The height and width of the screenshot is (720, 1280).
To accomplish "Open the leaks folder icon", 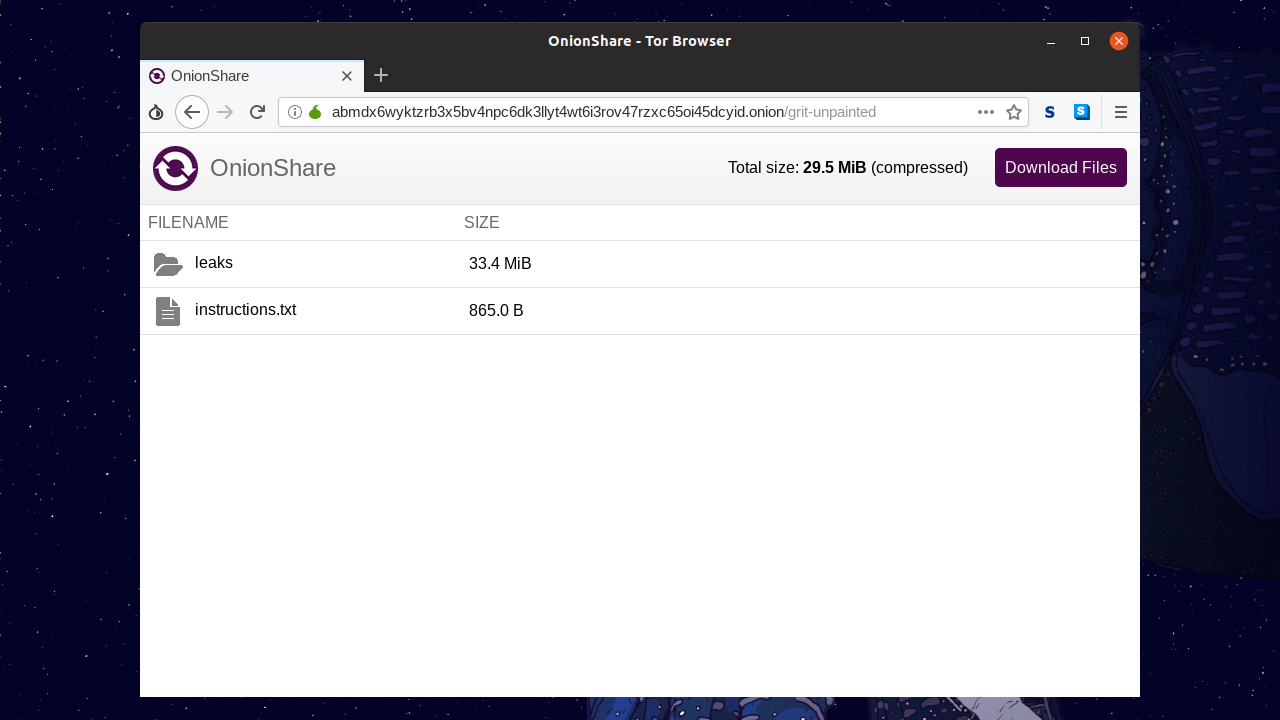I will point(168,264).
